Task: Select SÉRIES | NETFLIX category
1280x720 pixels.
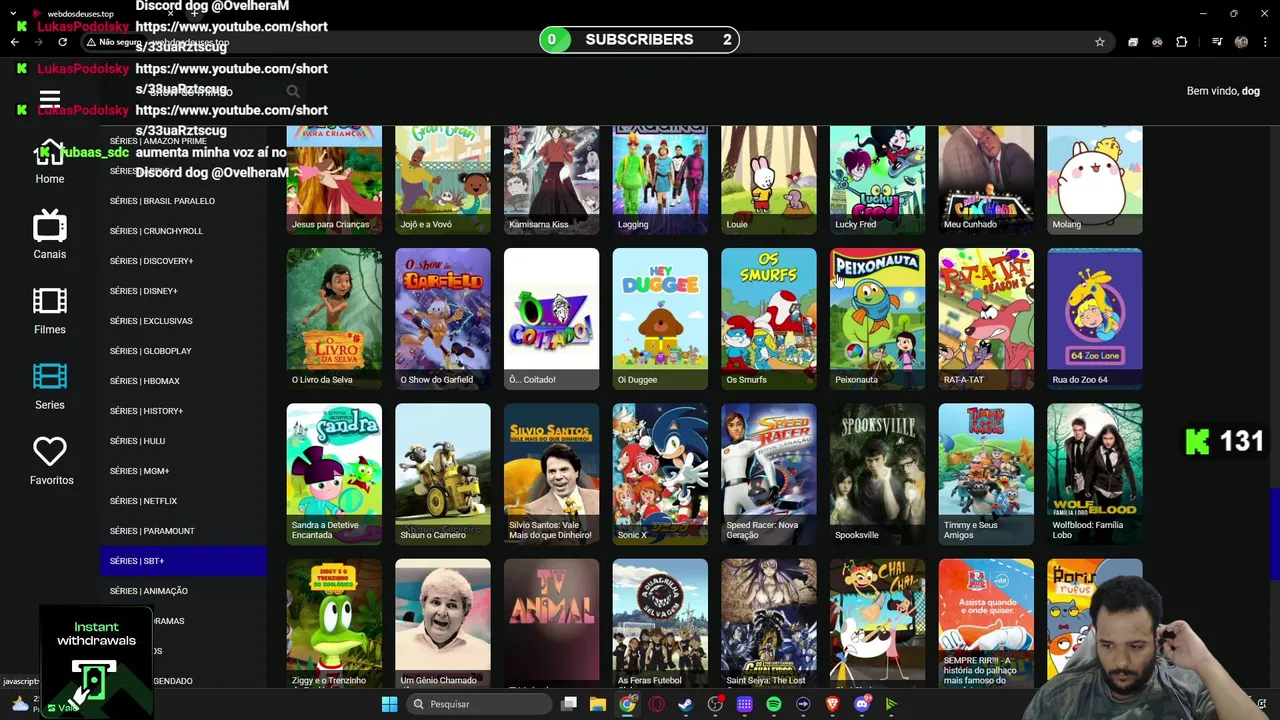Action: (x=184, y=501)
